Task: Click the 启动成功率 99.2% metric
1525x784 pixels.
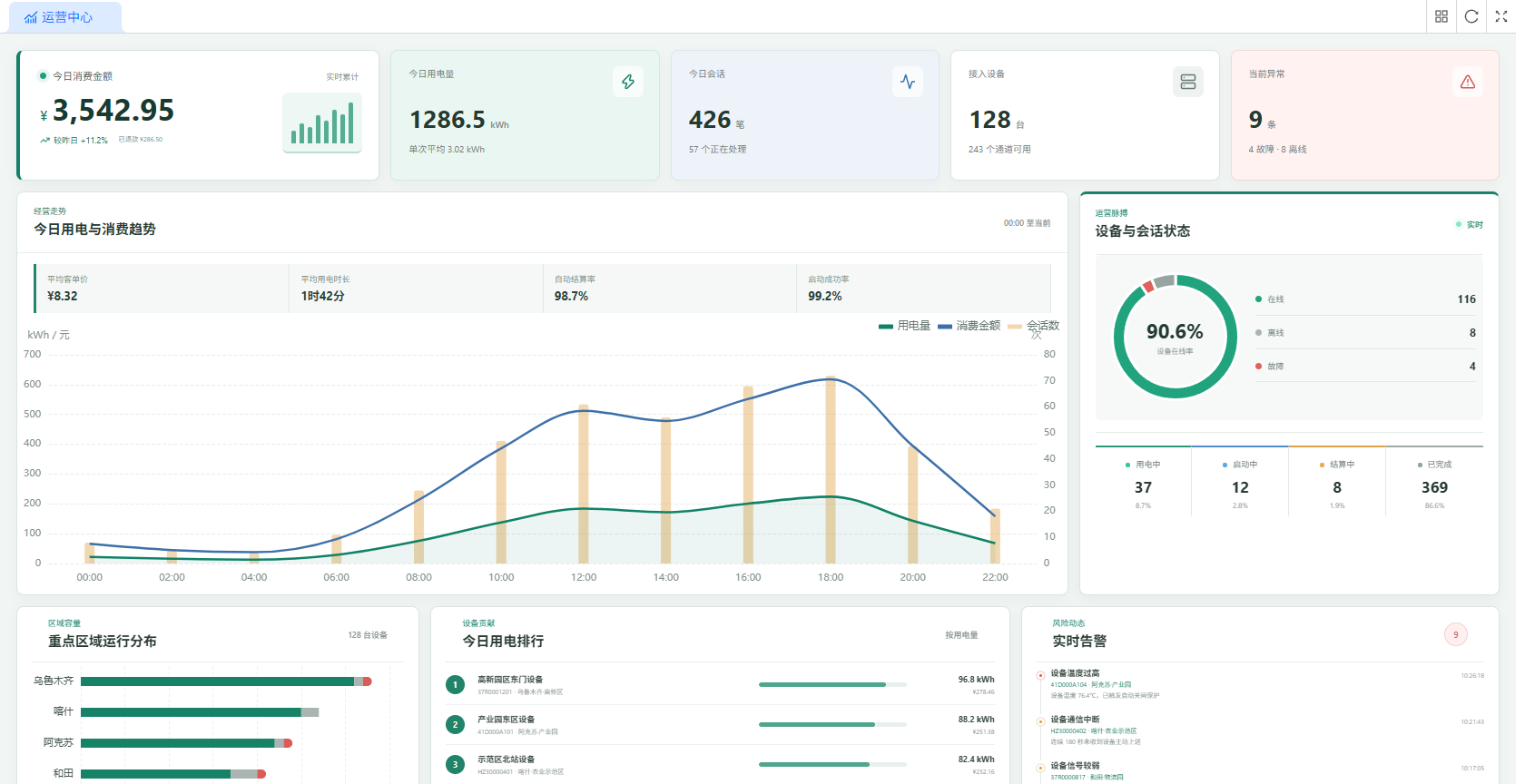Action: pos(923,289)
